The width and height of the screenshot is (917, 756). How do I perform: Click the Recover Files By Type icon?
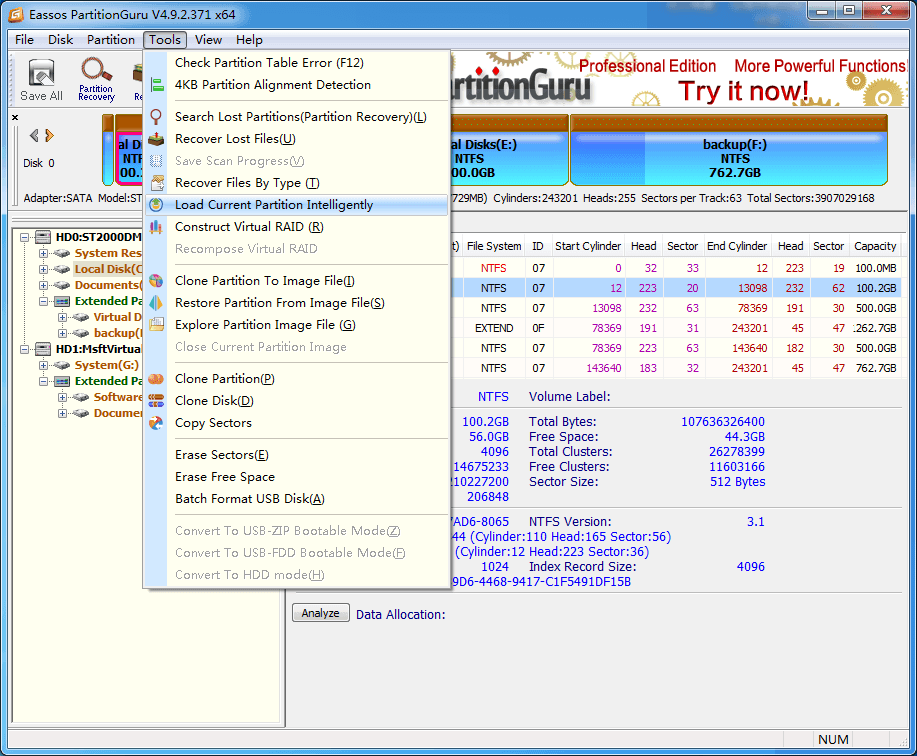[x=157, y=183]
